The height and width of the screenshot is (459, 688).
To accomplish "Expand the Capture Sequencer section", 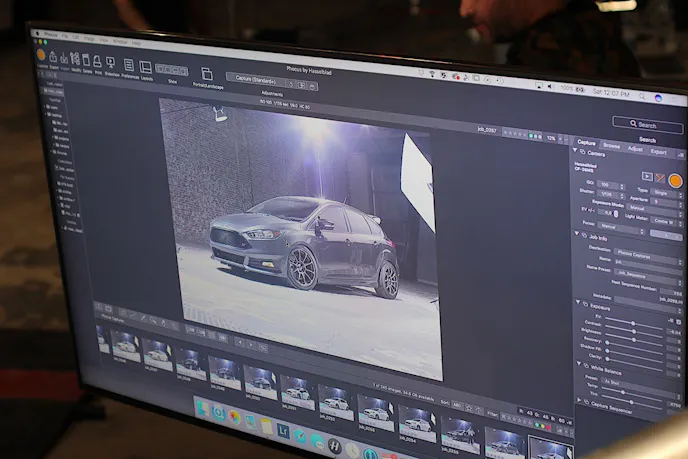I will click(x=577, y=401).
